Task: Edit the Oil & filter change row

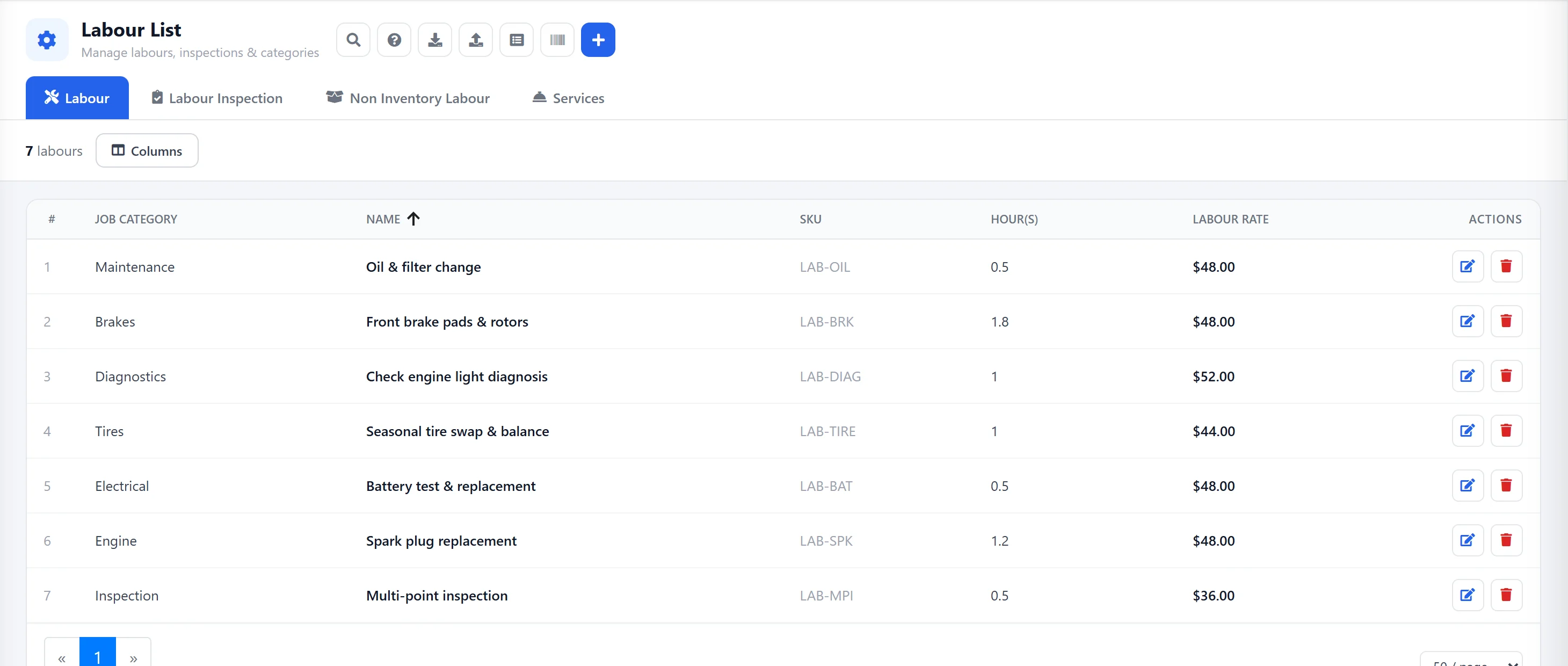Action: coord(1468,266)
